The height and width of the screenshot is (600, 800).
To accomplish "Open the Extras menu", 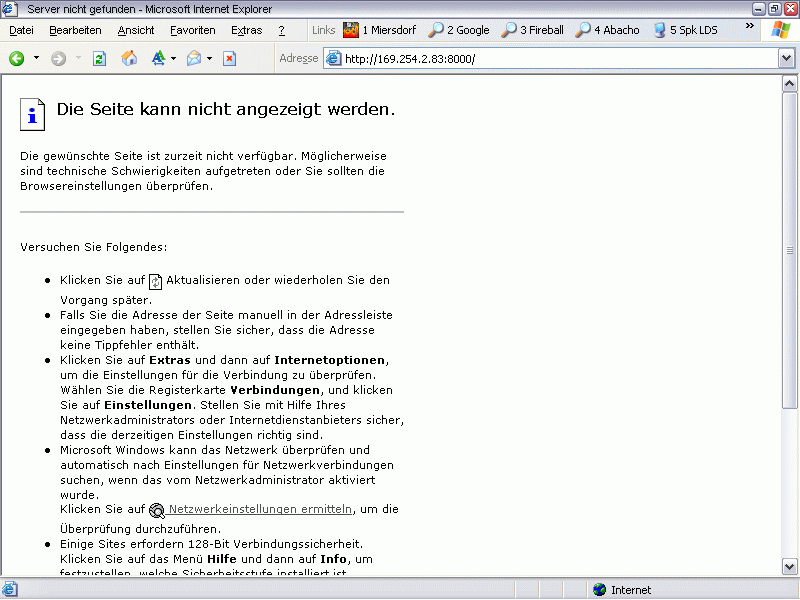I will click(246, 30).
